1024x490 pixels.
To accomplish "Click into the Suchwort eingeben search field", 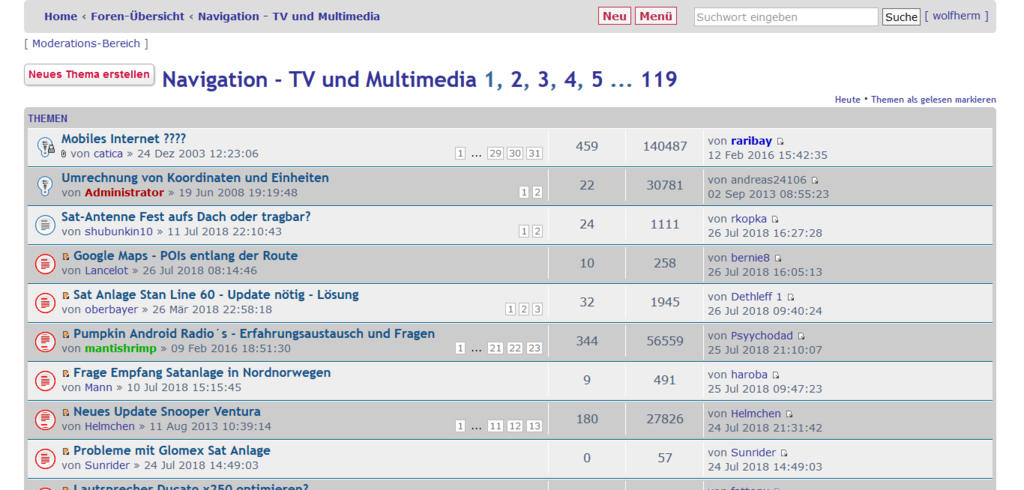I will coord(785,17).
